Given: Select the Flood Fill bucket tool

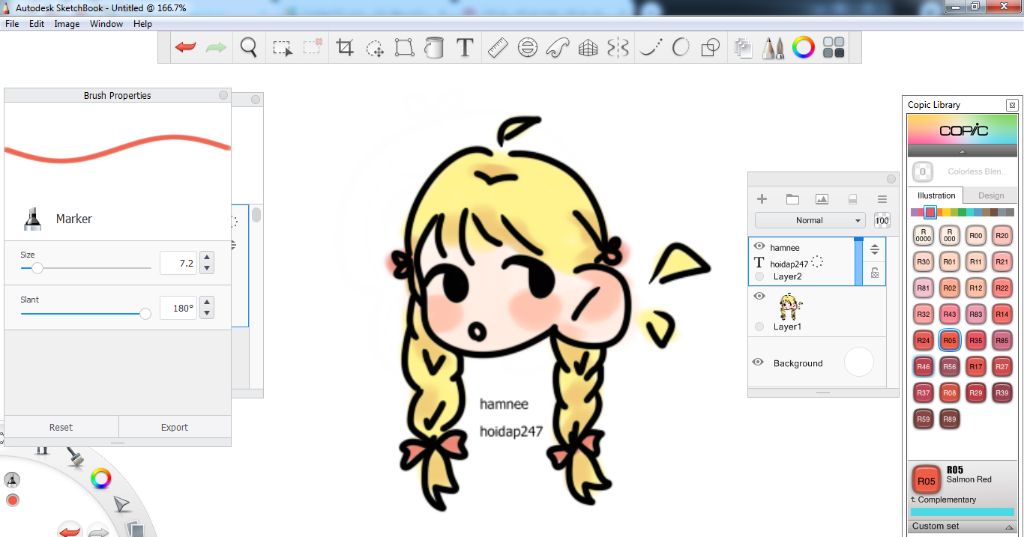Looking at the screenshot, I should point(434,47).
